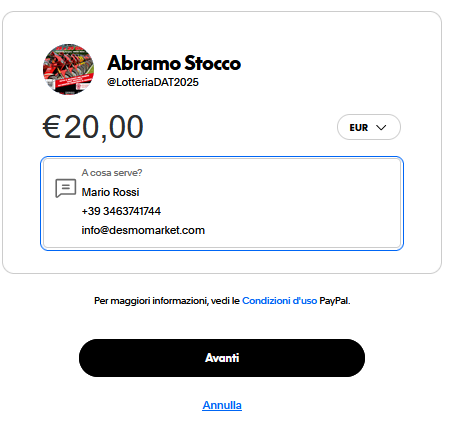This screenshot has width=454, height=437.
Task: Click the Abramo Stocco recipient name
Action: pyautogui.click(x=174, y=63)
